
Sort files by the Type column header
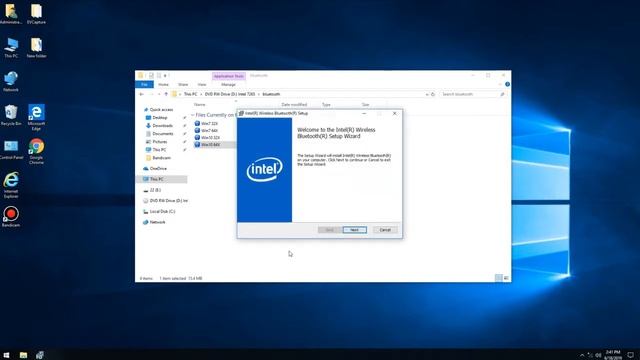tap(326, 105)
